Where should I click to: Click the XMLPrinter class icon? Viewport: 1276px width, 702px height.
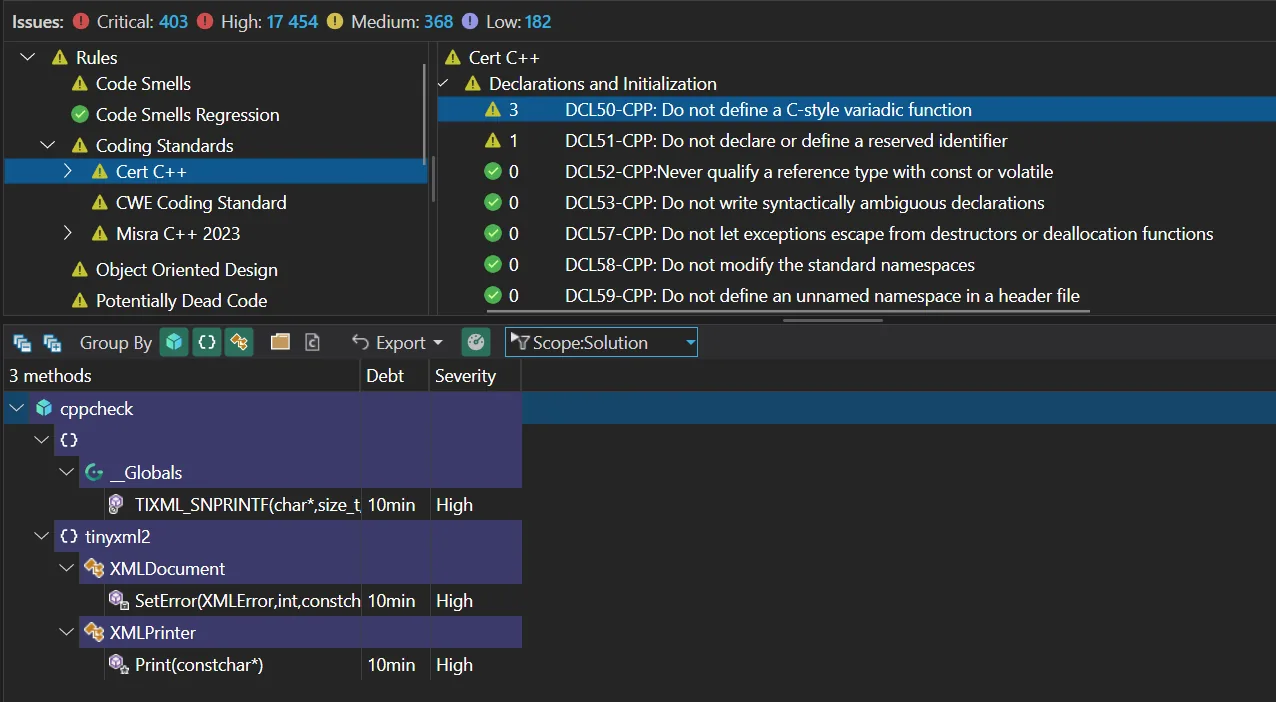click(x=94, y=632)
